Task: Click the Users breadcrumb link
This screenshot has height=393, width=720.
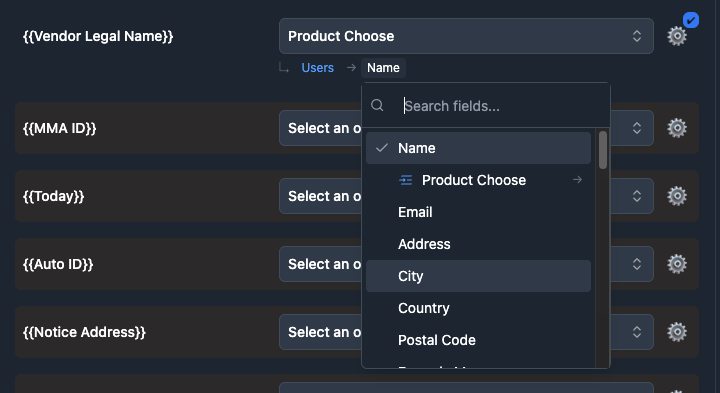Action: (317, 68)
